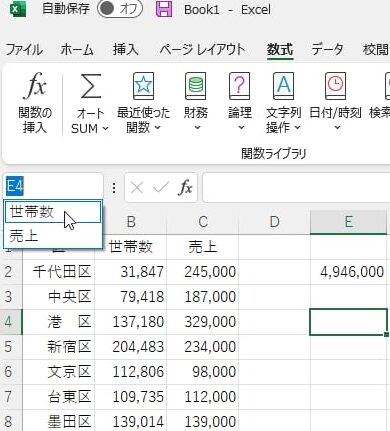Click the Name Box showing E4
Viewport: 390px width, 431px height.
(53, 187)
